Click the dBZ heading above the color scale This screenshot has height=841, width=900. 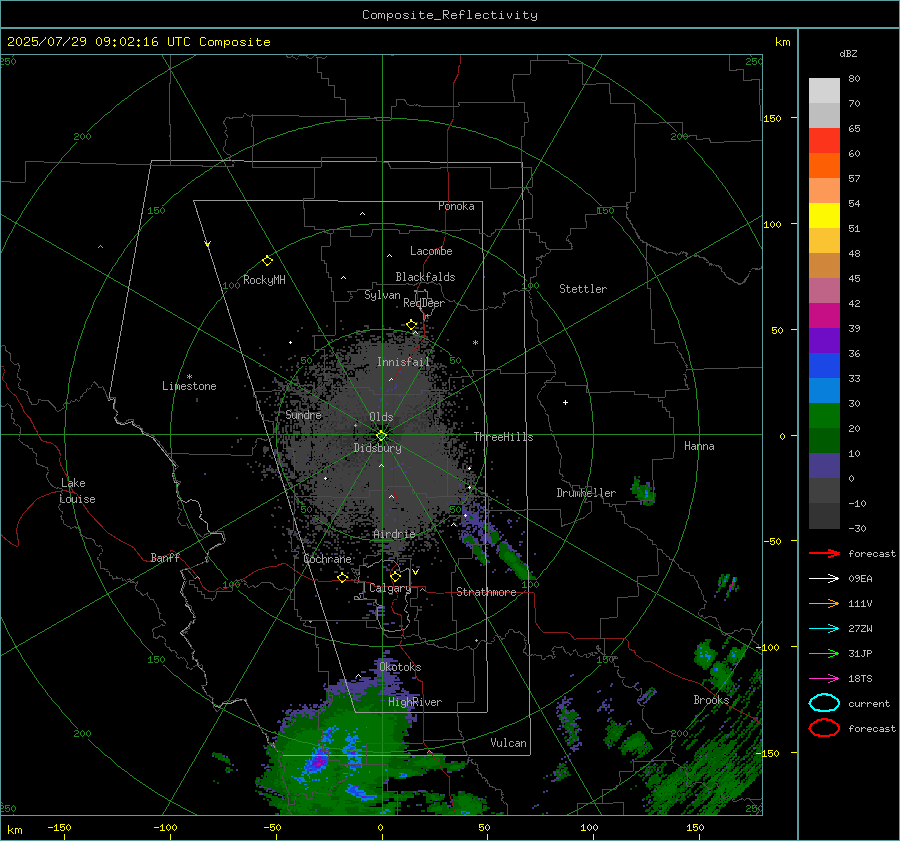coord(848,53)
